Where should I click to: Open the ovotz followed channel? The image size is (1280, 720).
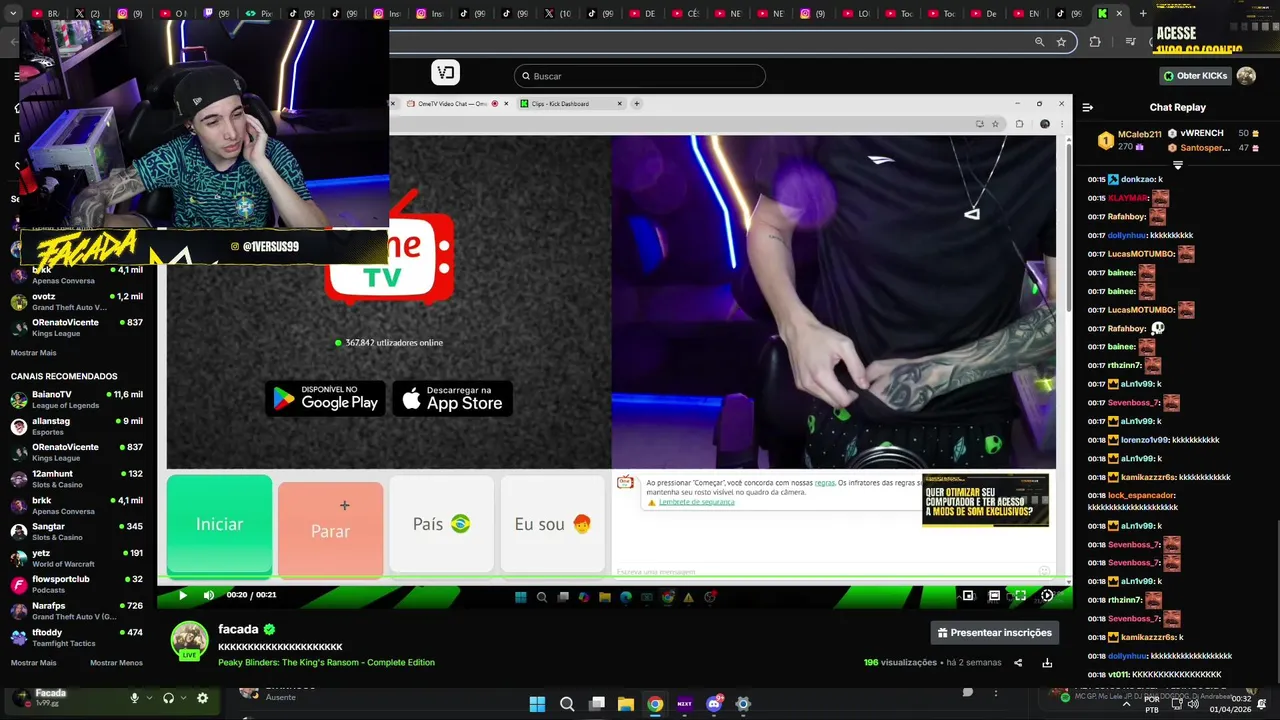tap(78, 302)
